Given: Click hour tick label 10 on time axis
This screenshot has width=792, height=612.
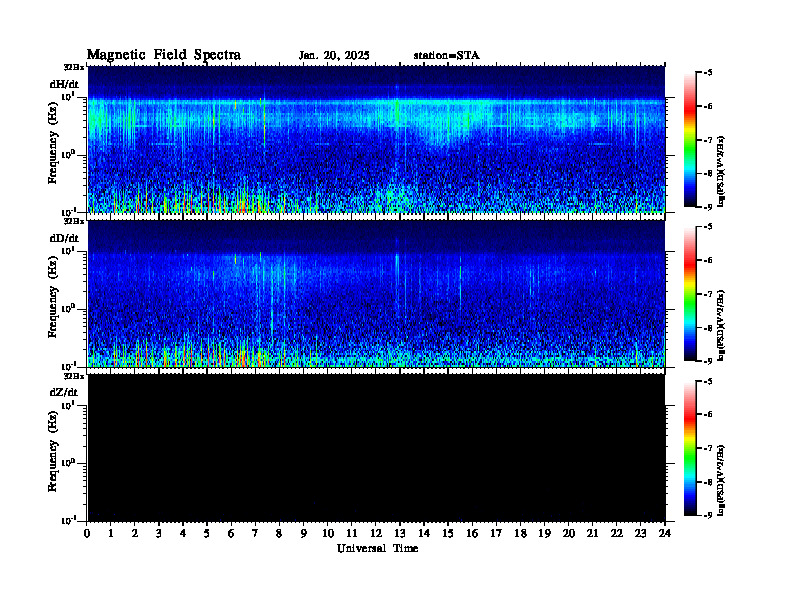Looking at the screenshot, I should coord(328,533).
